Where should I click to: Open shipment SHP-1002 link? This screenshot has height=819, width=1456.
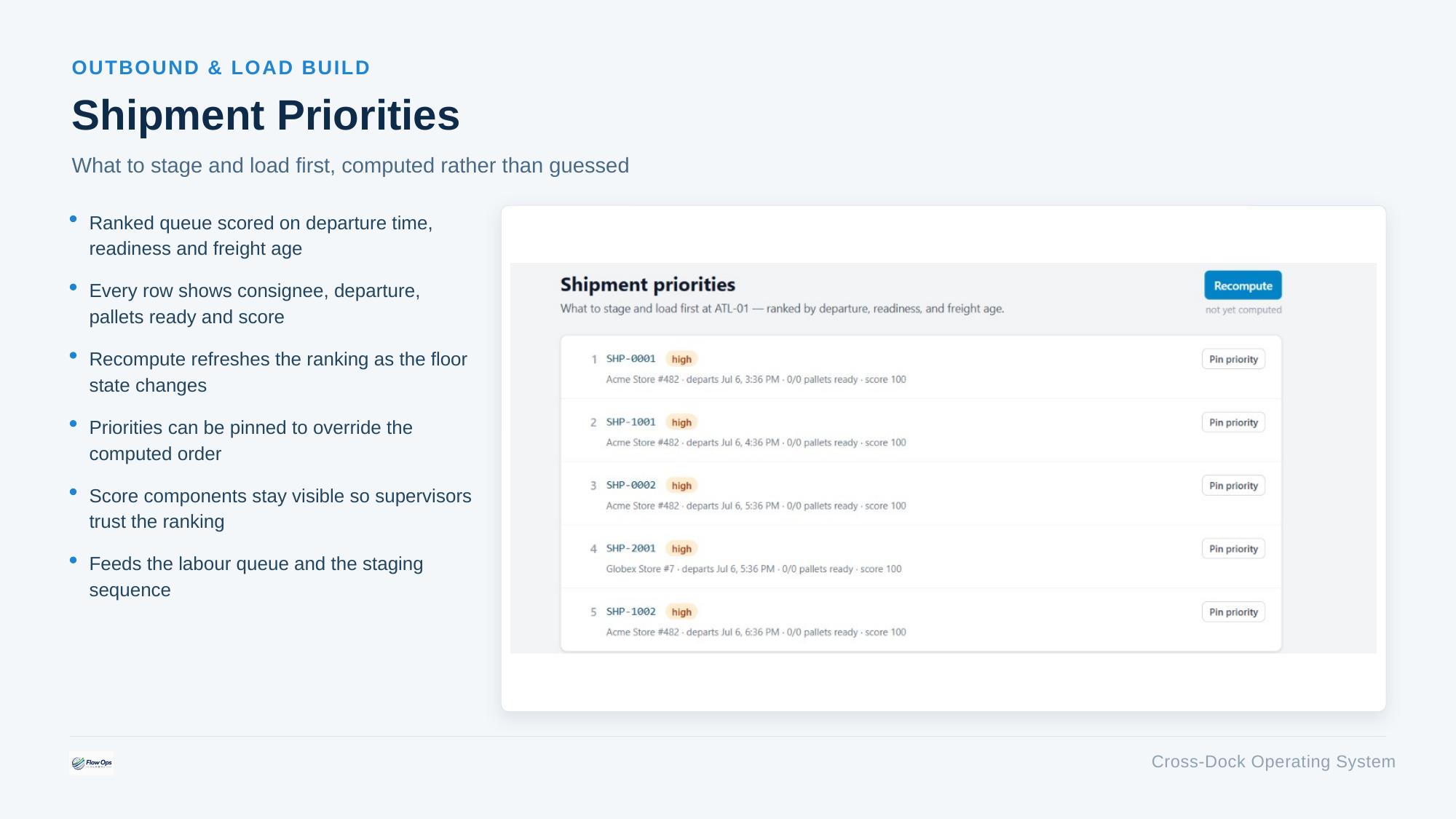pos(630,612)
